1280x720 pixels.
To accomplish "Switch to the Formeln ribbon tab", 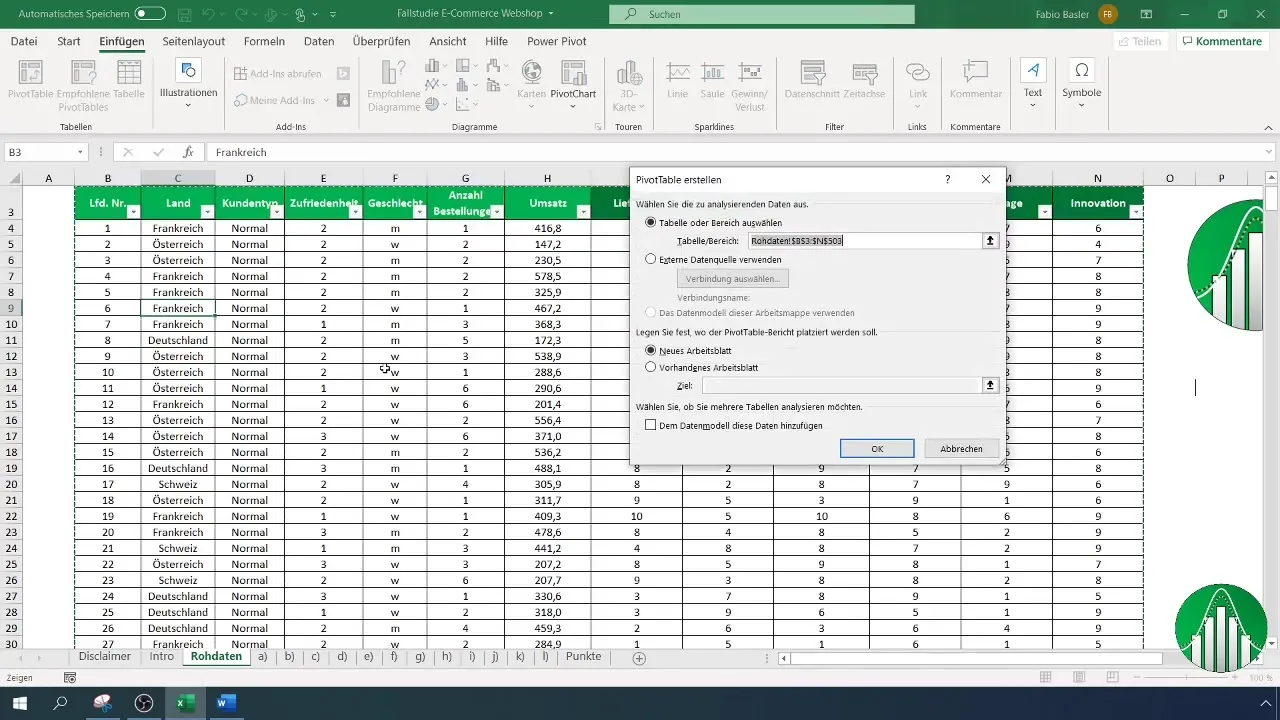I will 264,41.
